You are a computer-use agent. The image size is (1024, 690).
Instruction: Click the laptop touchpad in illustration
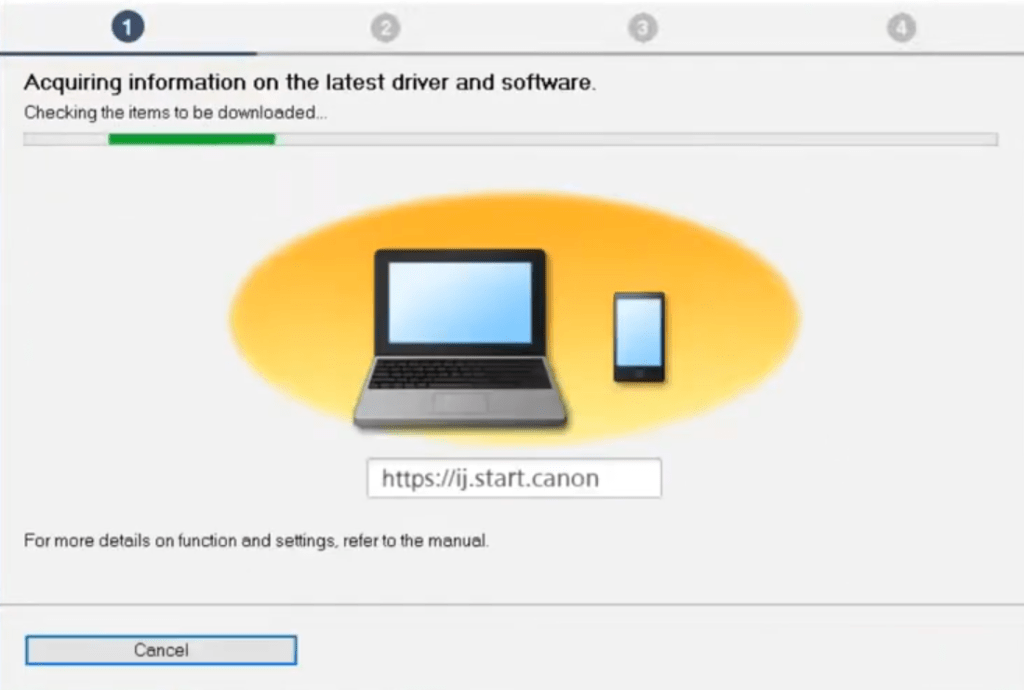(x=460, y=403)
